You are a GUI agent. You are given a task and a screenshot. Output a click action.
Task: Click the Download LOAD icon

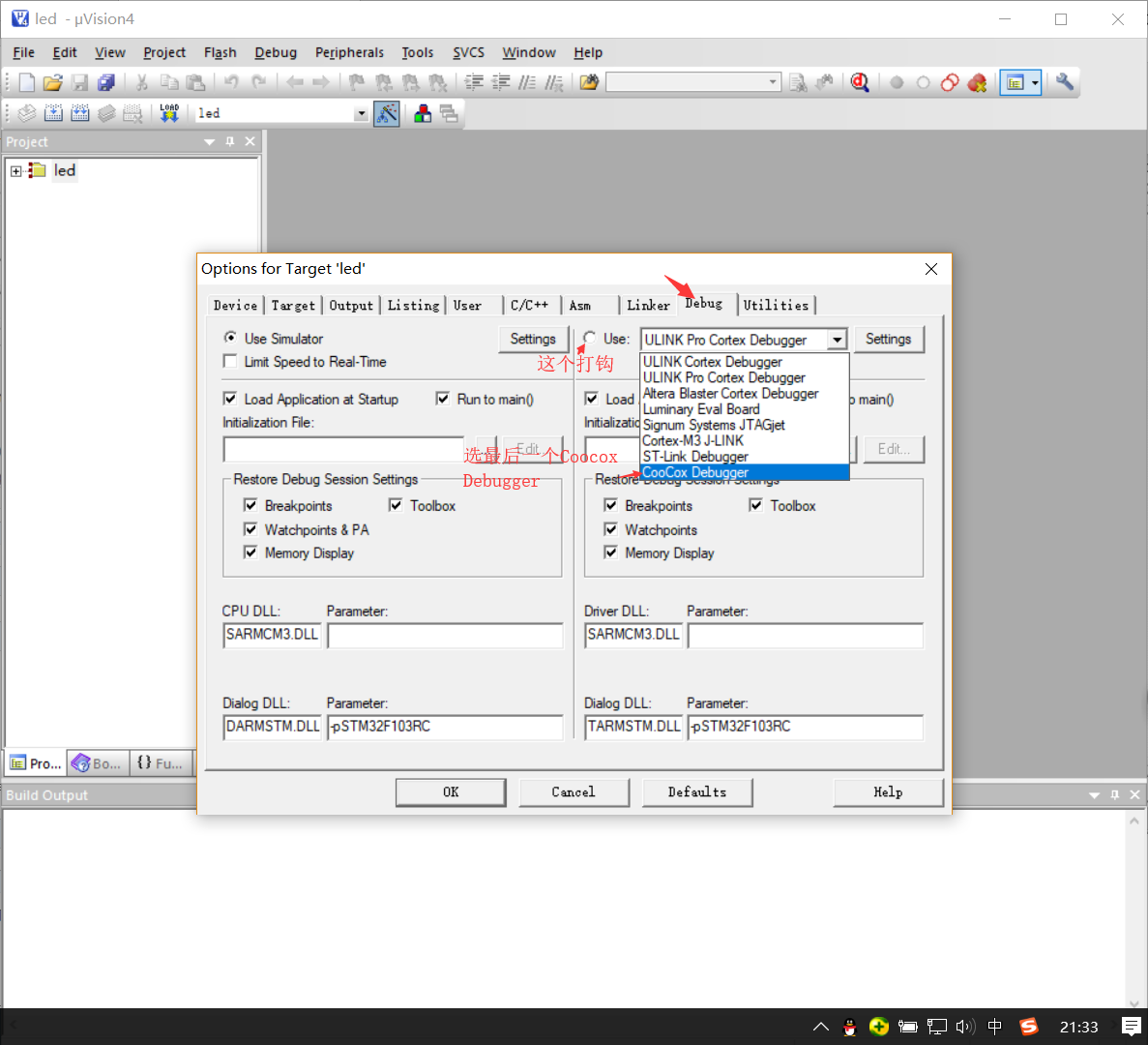click(169, 113)
